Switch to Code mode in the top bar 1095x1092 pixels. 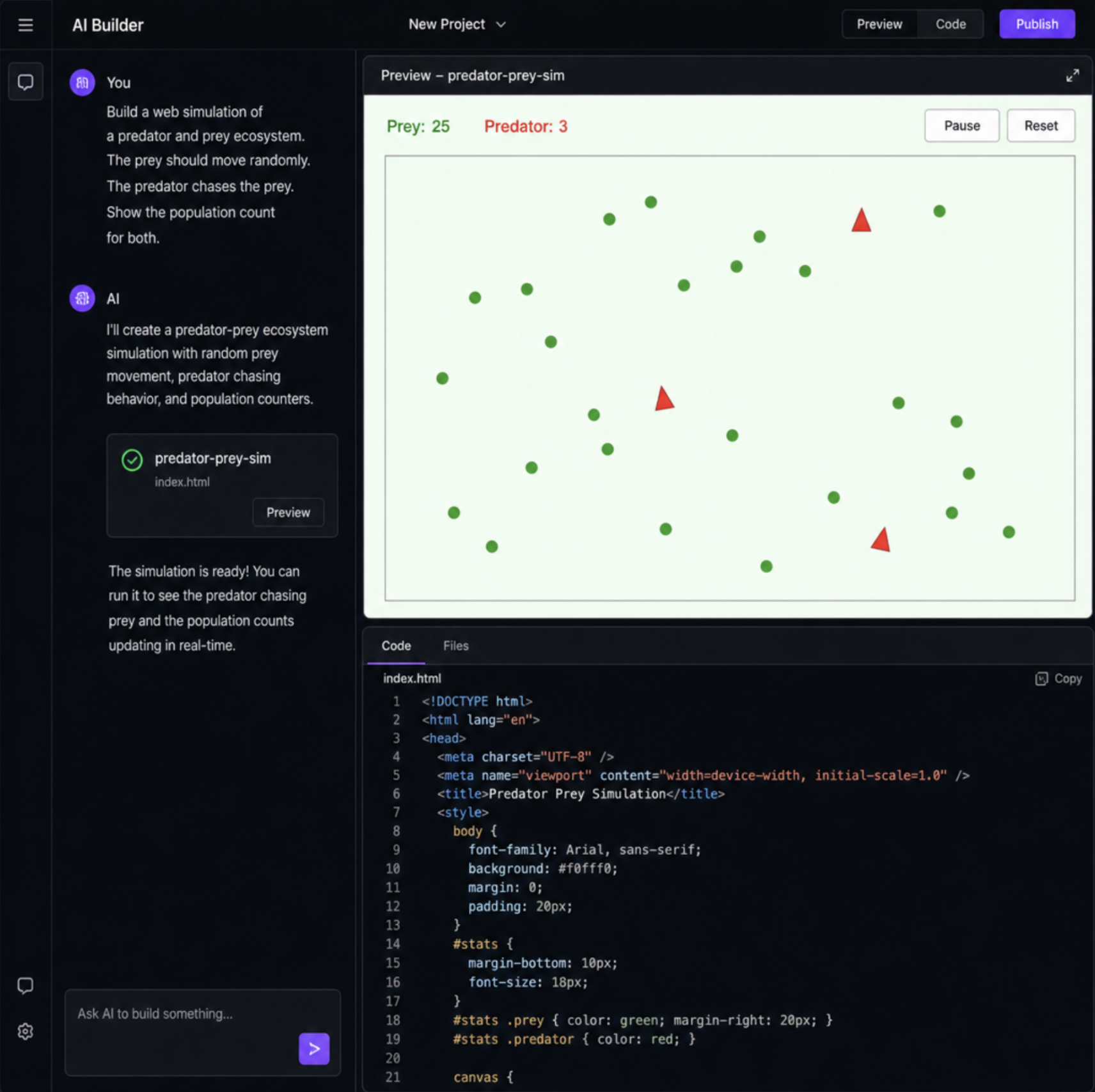[950, 24]
